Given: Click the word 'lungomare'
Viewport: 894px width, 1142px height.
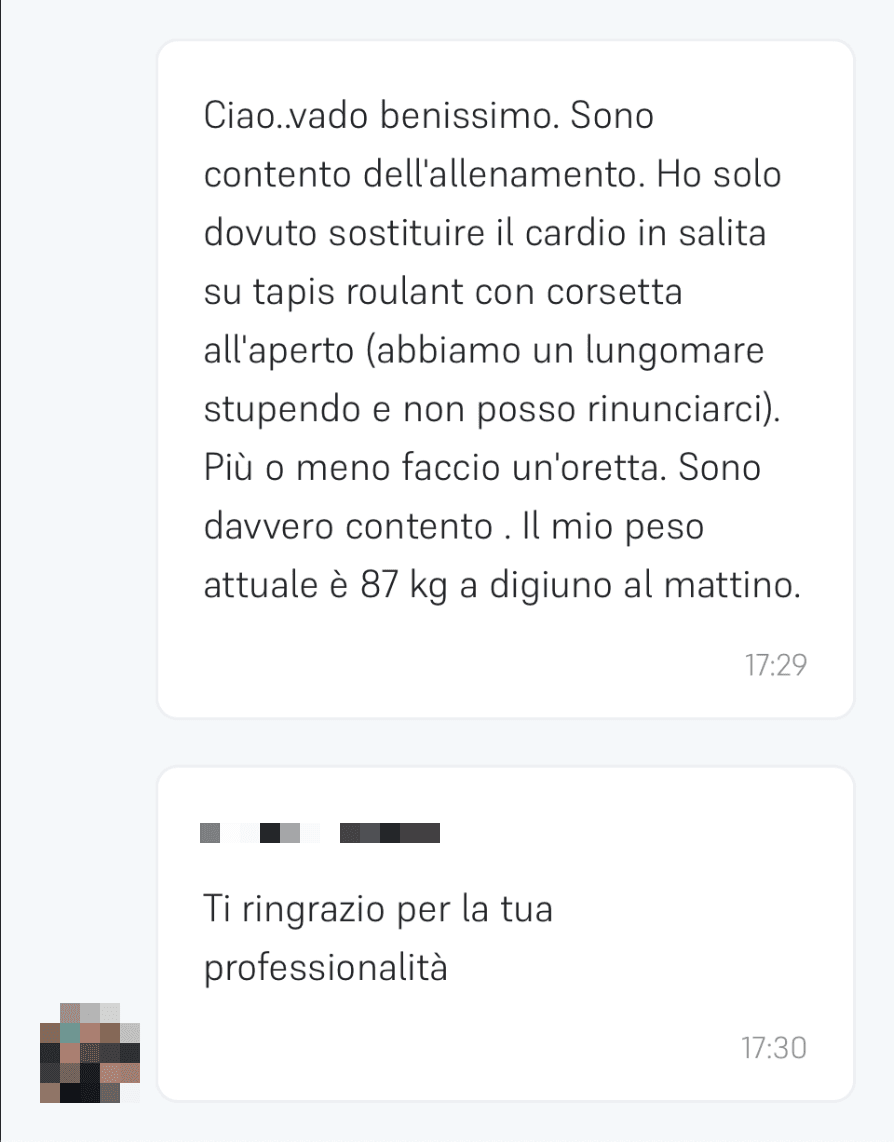Looking at the screenshot, I should click(675, 351).
